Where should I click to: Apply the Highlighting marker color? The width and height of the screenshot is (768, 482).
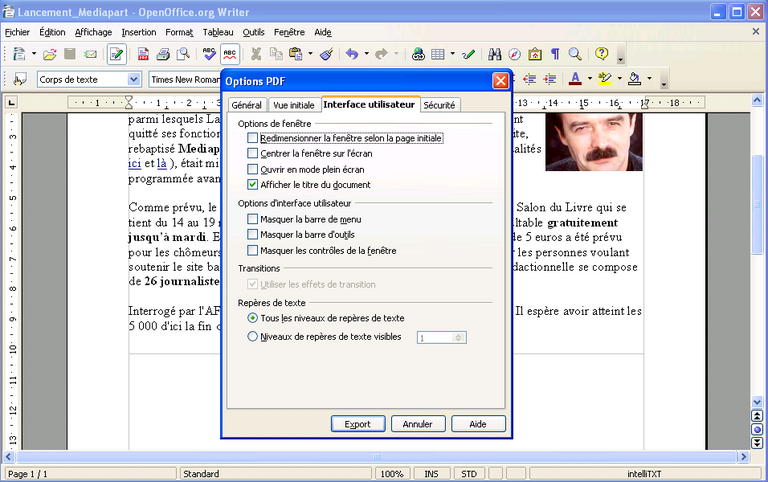click(605, 79)
